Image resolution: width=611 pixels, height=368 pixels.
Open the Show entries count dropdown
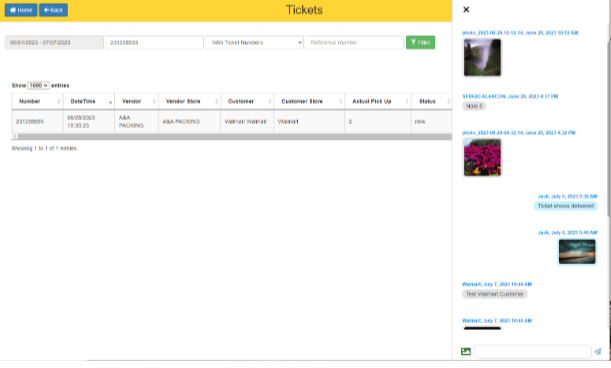click(38, 85)
